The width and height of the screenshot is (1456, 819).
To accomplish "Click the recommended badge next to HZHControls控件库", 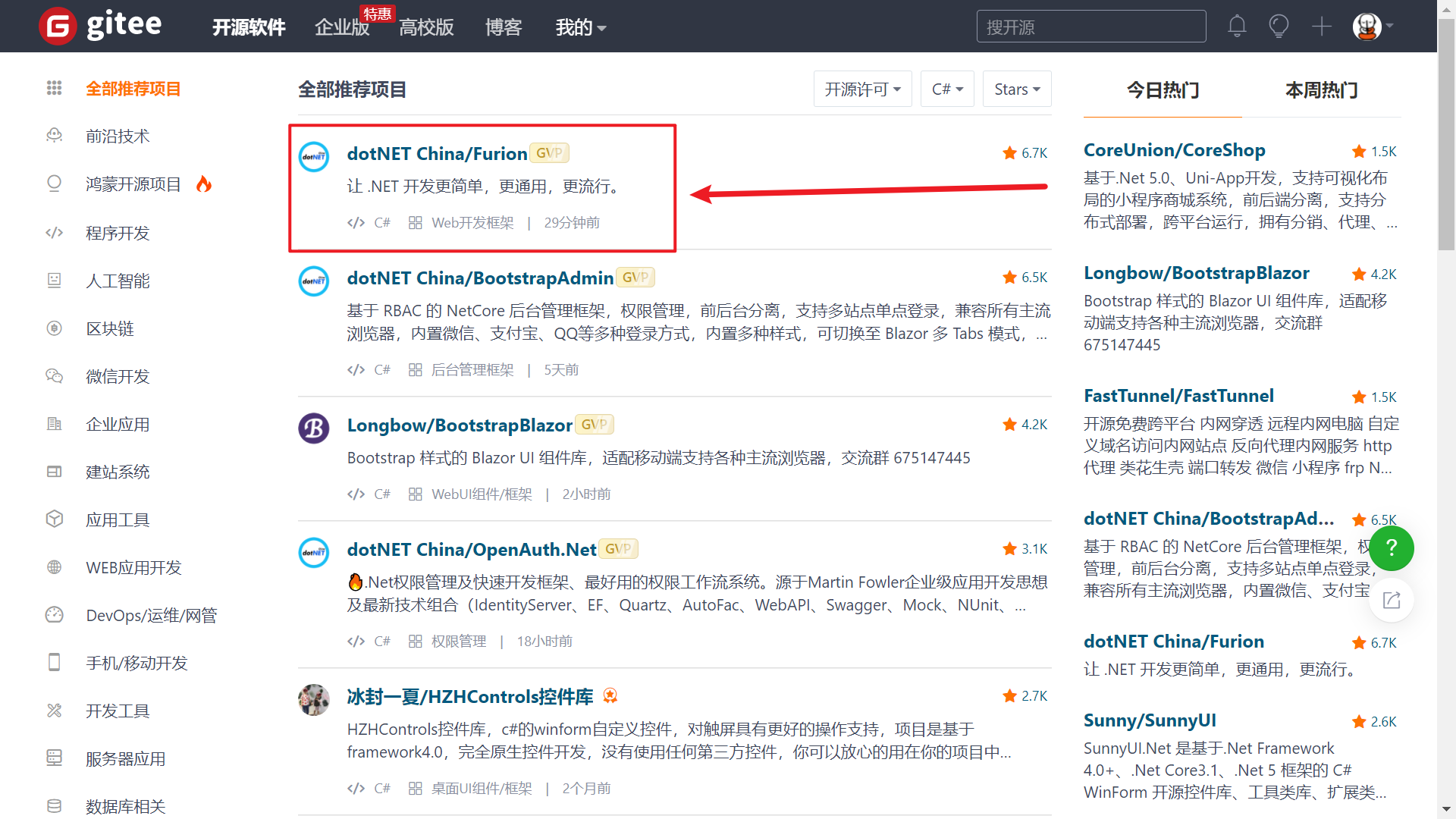I will (610, 695).
